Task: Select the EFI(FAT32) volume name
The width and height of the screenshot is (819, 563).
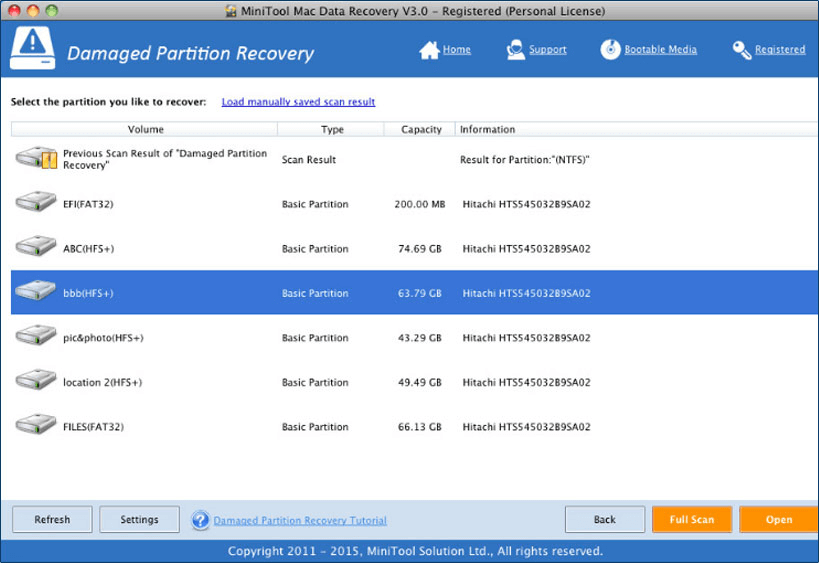Action: point(88,204)
